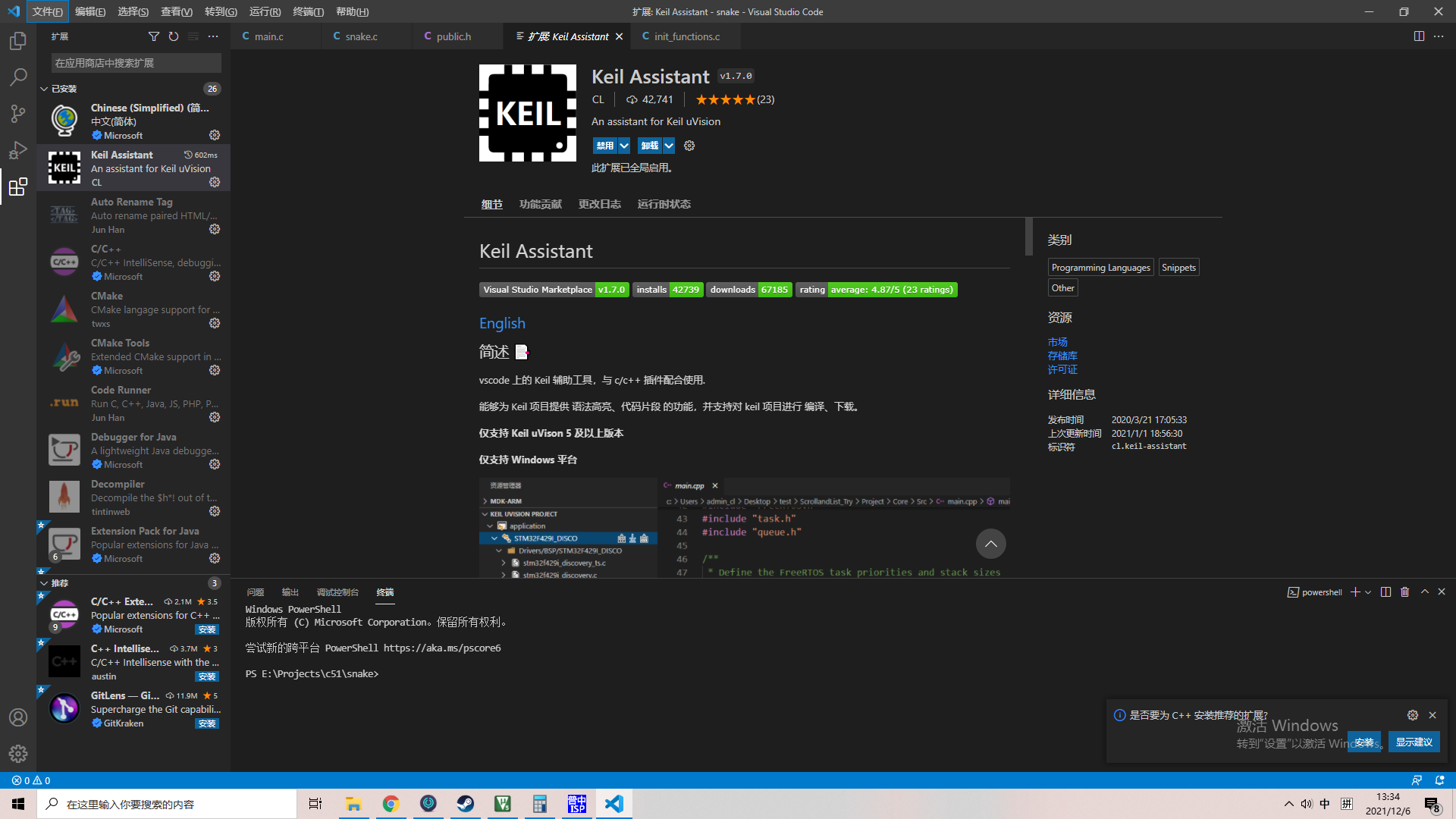Close the Keil Assistant extension tab
Image resolution: width=1456 pixels, height=819 pixels.
click(619, 36)
